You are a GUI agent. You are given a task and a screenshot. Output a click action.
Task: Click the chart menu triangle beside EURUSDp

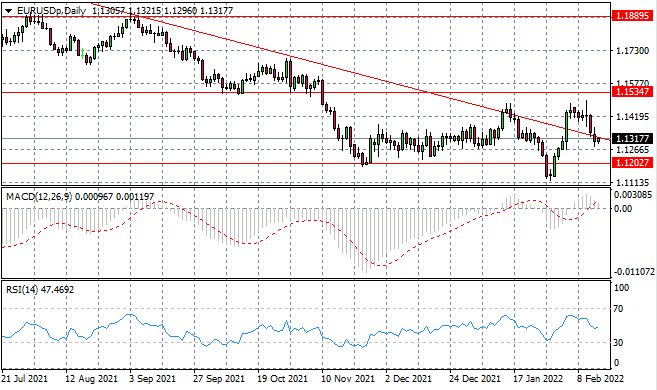point(8,11)
